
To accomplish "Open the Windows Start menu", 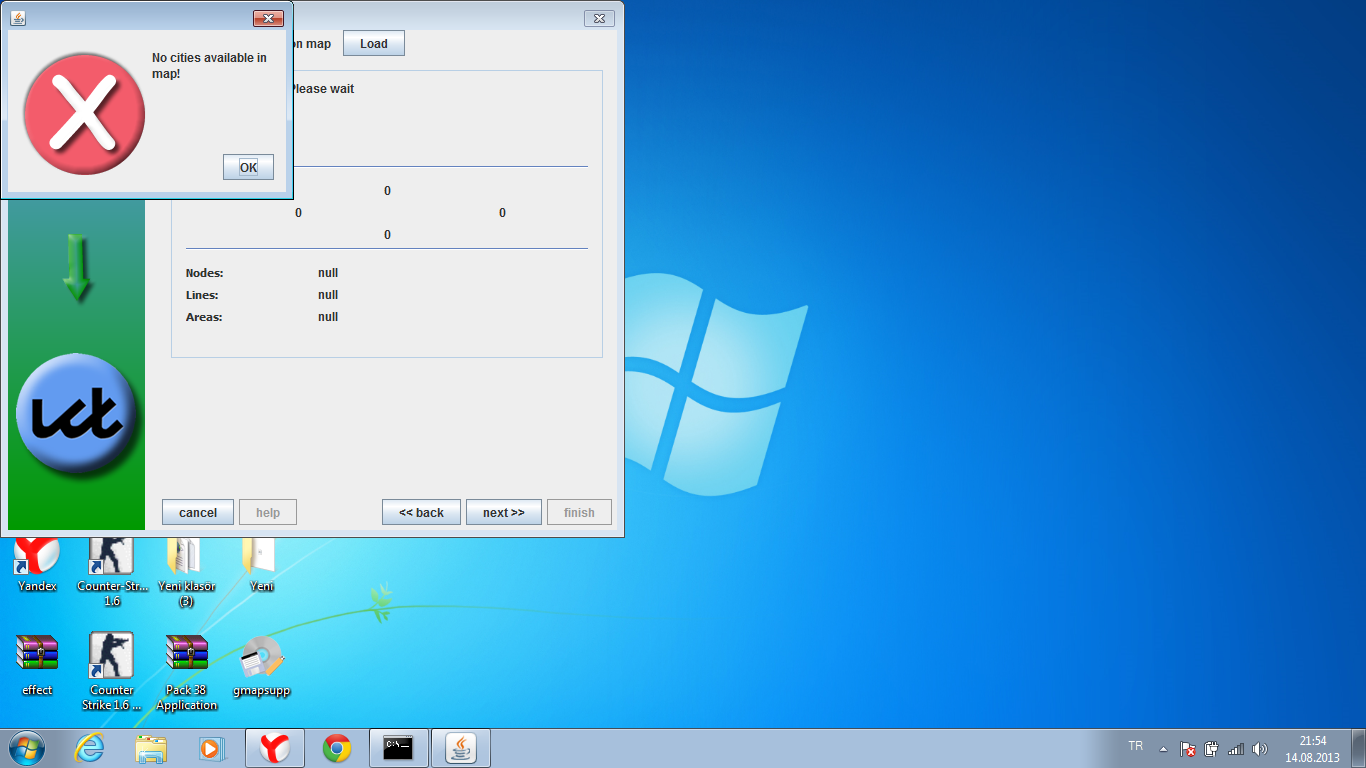I will click(x=27, y=748).
